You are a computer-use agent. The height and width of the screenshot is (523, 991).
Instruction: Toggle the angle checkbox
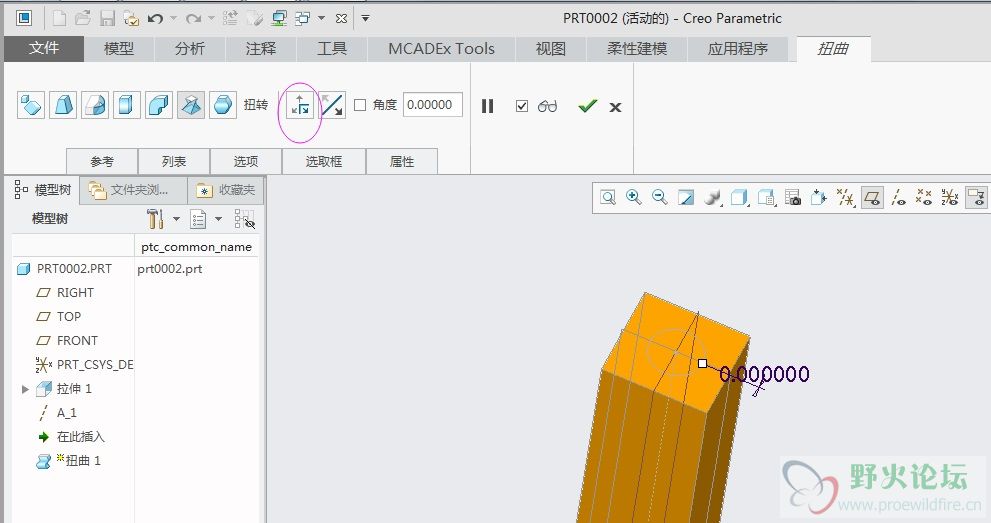coord(360,105)
